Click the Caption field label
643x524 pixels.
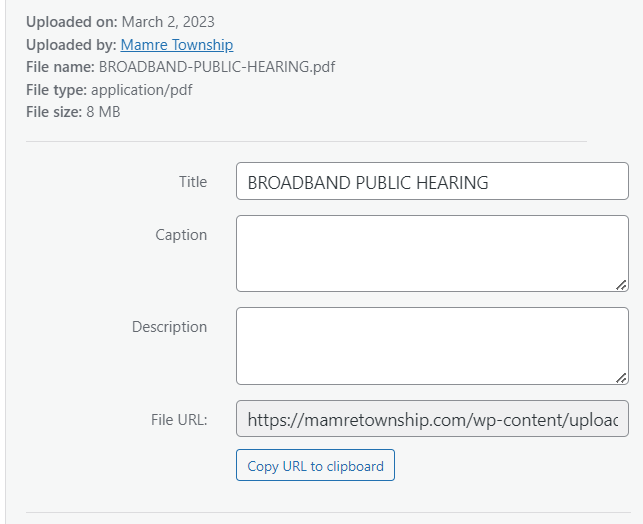pyautogui.click(x=181, y=235)
